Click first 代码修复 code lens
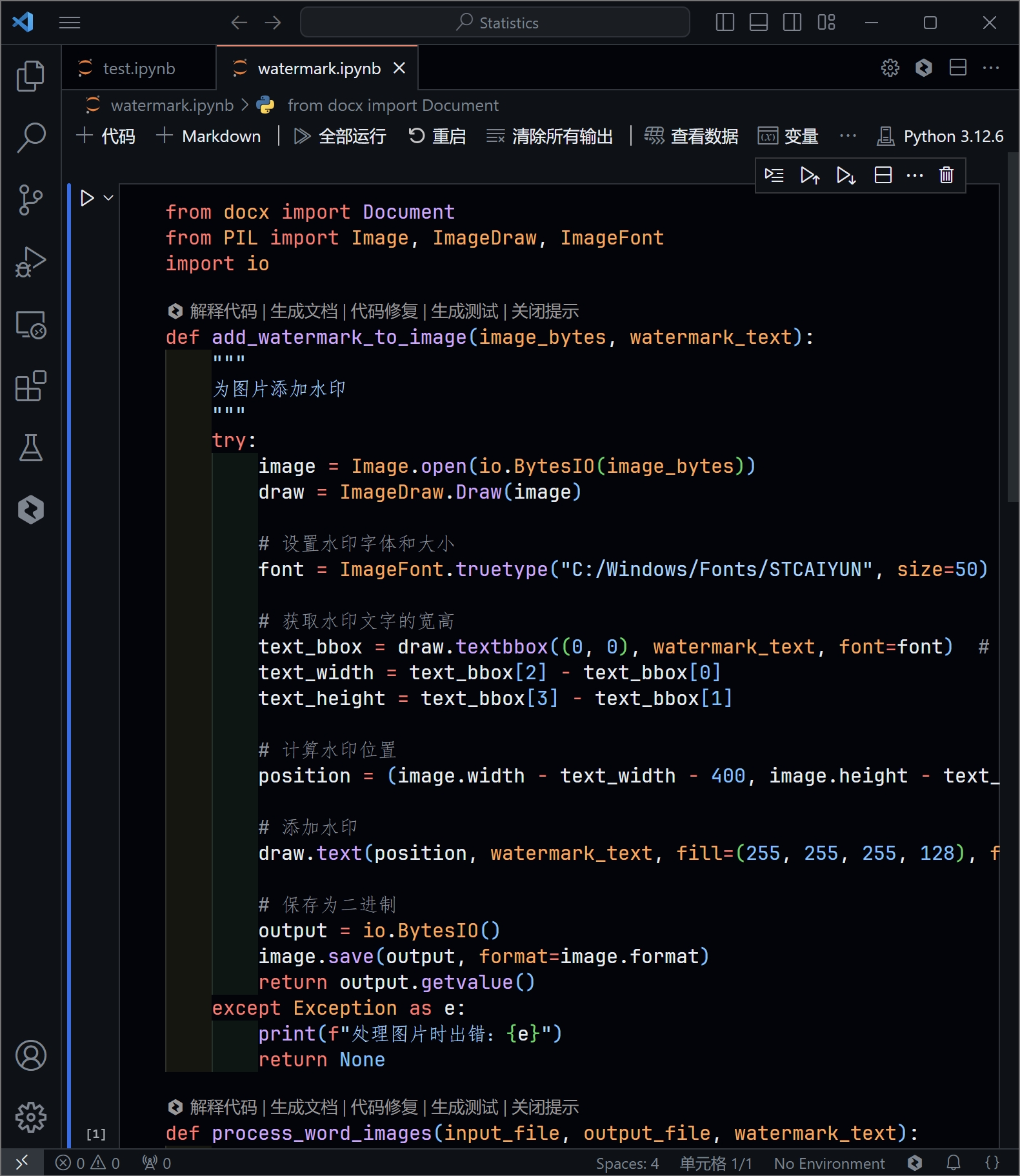 point(385,311)
